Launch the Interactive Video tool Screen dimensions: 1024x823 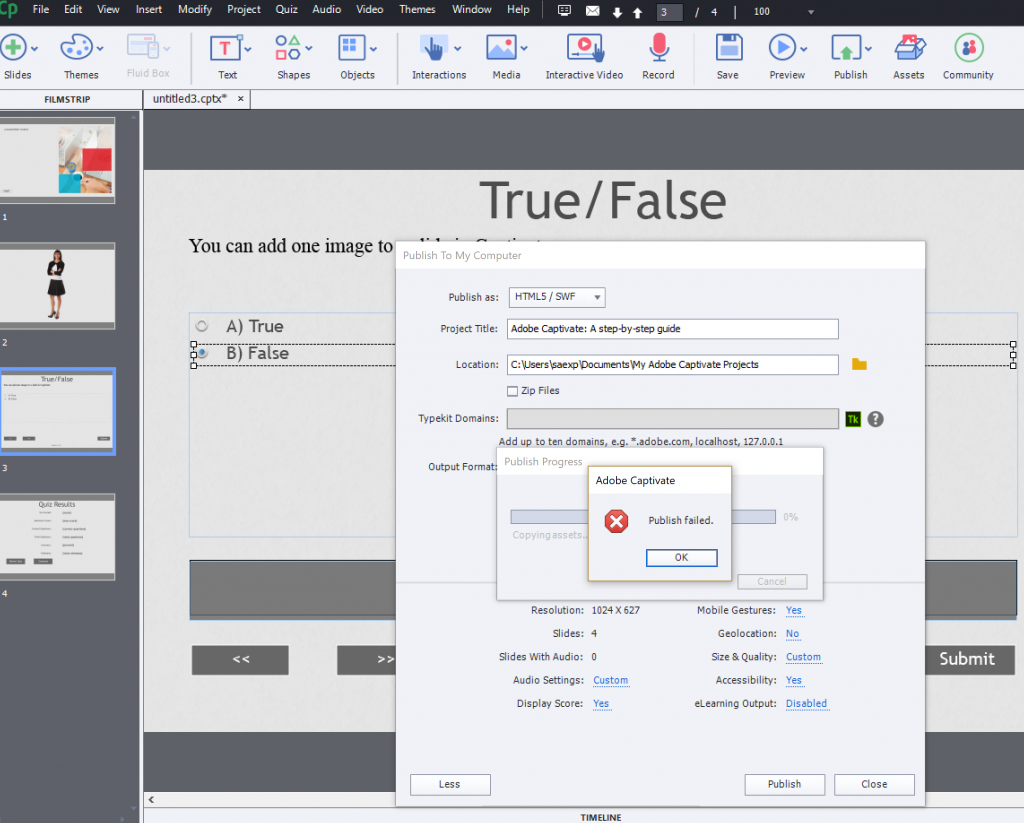pyautogui.click(x=583, y=46)
